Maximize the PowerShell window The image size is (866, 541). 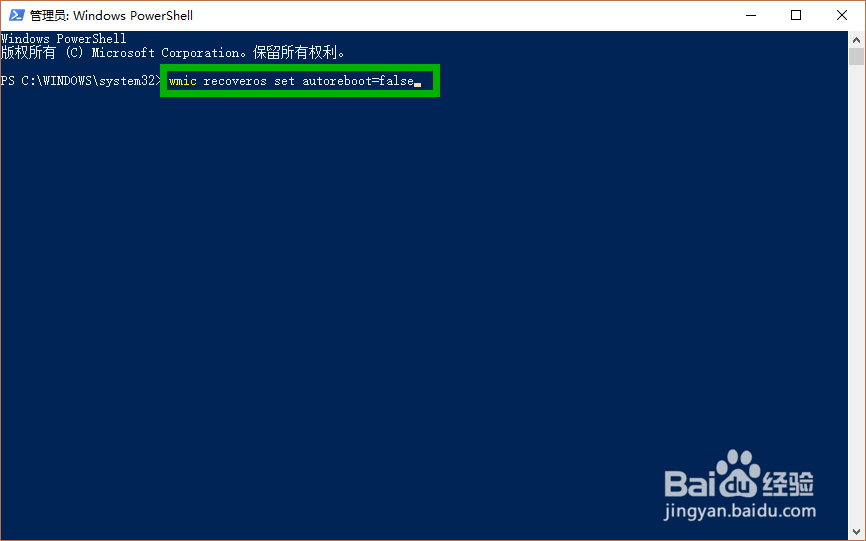[x=796, y=15]
